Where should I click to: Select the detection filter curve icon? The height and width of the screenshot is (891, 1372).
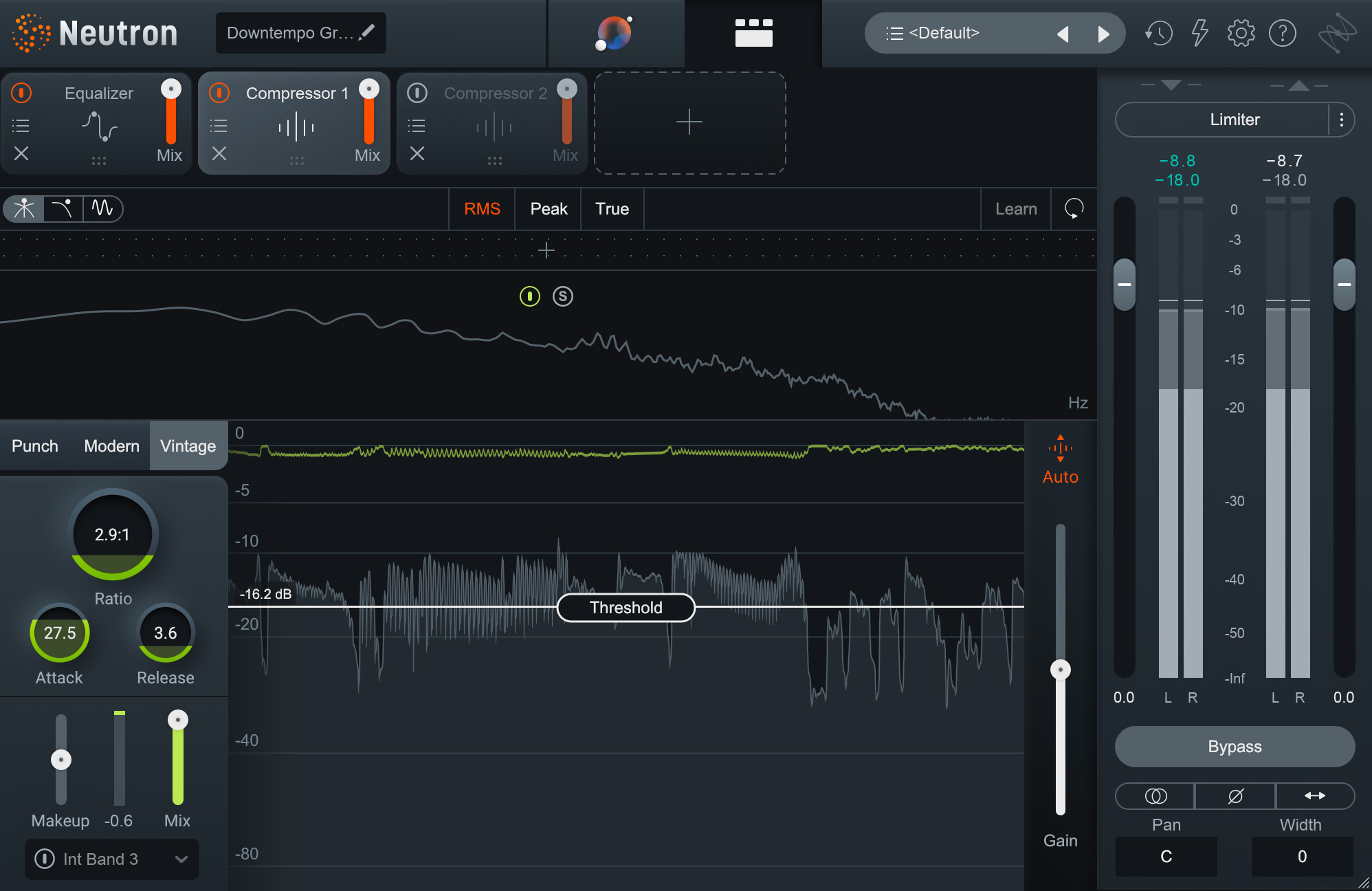pyautogui.click(x=63, y=208)
